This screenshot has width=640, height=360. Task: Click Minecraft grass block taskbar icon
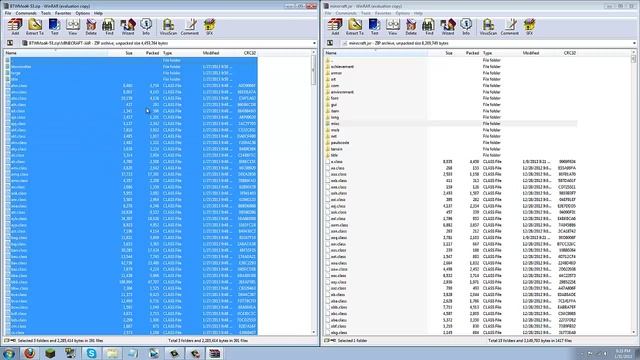click(50, 353)
